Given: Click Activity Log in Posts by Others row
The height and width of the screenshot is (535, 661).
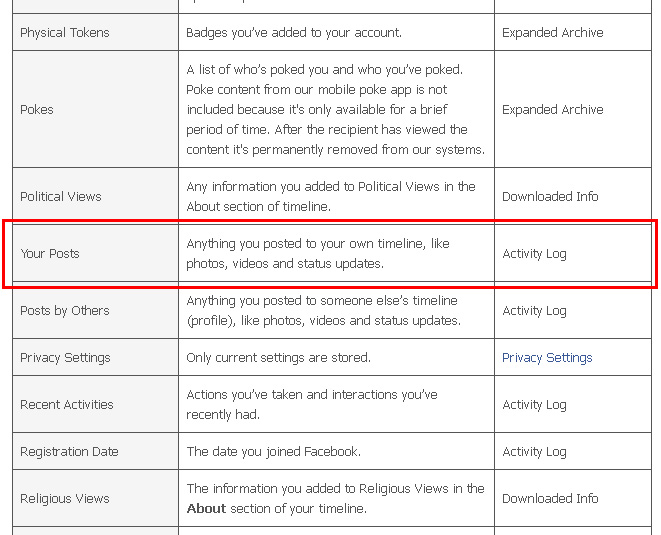Looking at the screenshot, I should pyautogui.click(x=534, y=311).
